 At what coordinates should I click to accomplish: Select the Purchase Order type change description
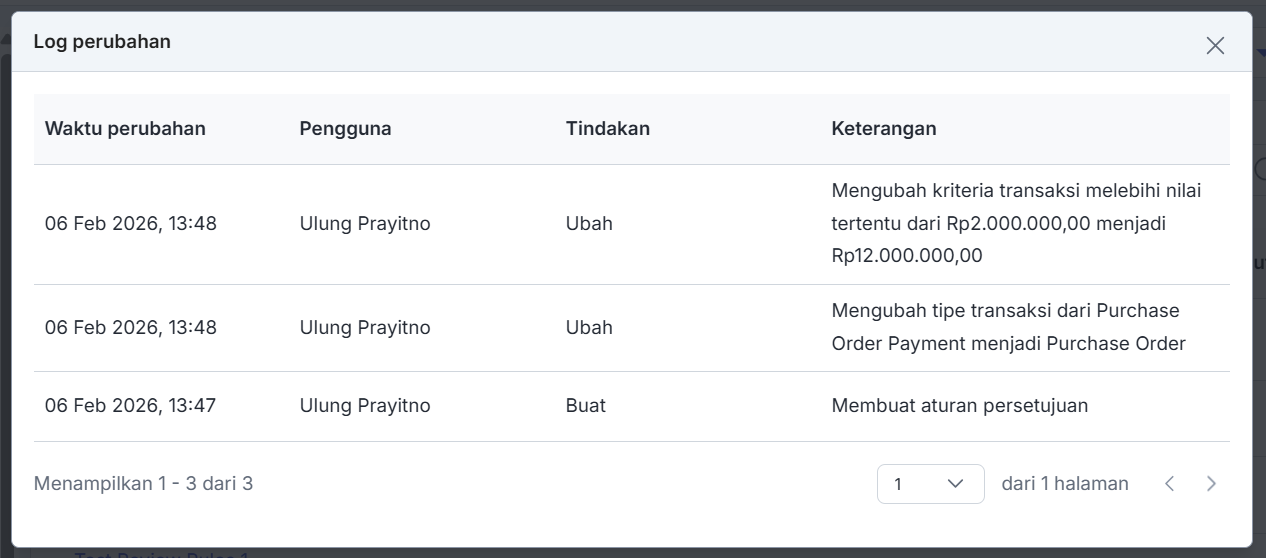pyautogui.click(x=1008, y=327)
